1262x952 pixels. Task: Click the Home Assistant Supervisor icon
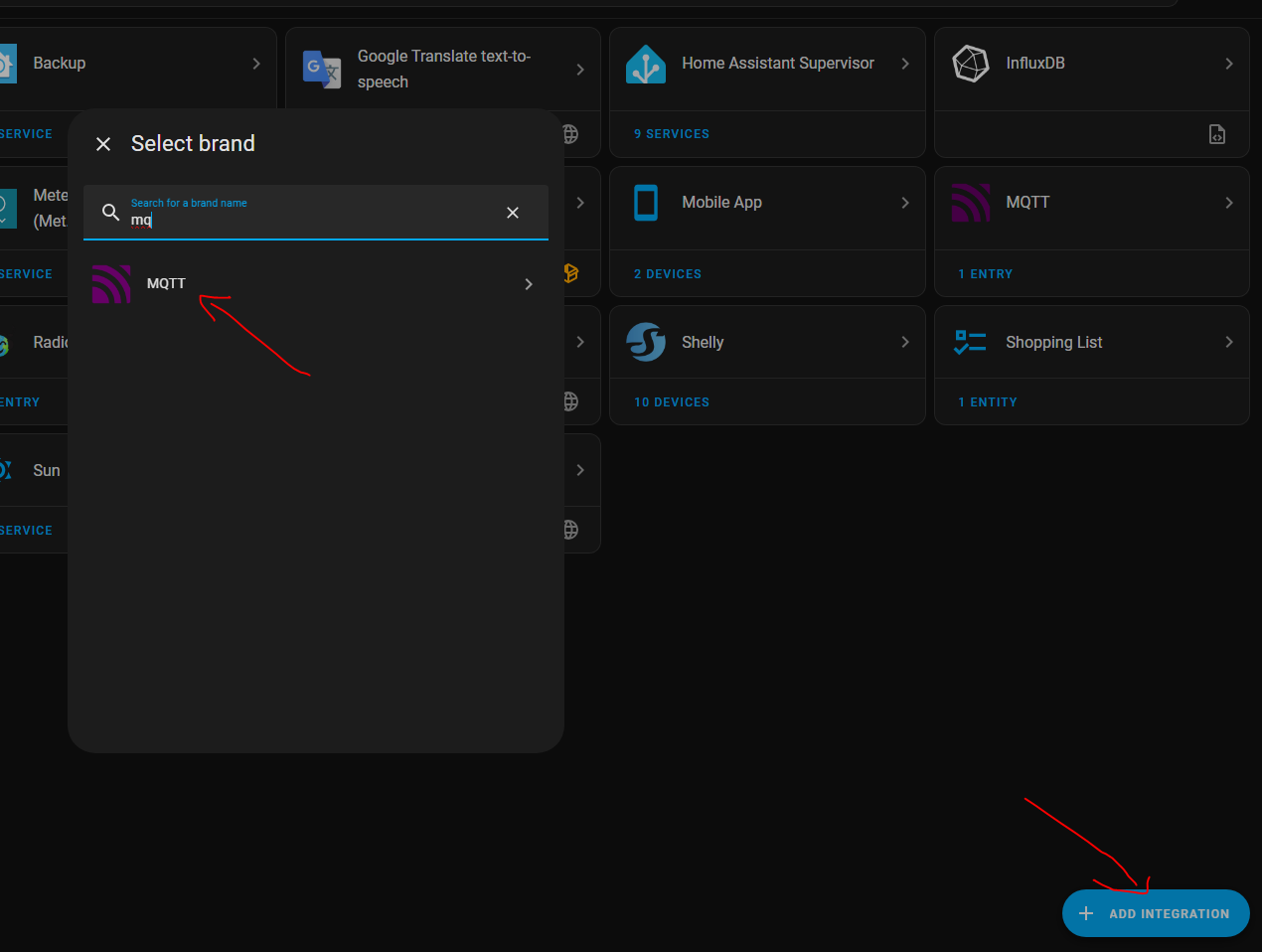click(x=646, y=64)
